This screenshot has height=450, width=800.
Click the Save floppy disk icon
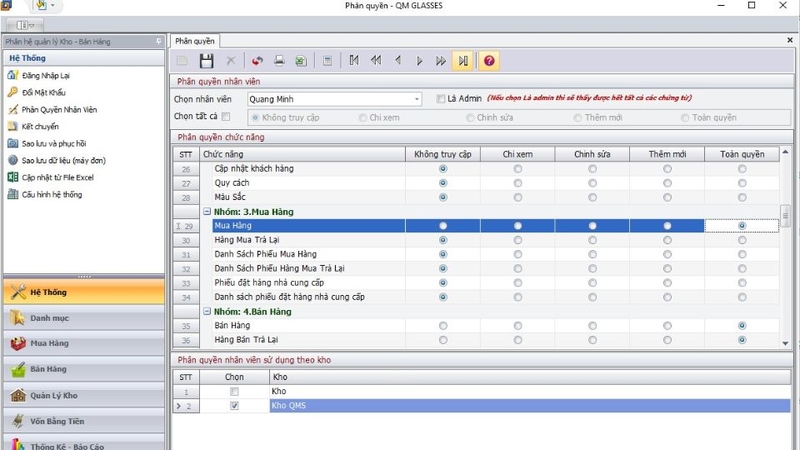206,61
